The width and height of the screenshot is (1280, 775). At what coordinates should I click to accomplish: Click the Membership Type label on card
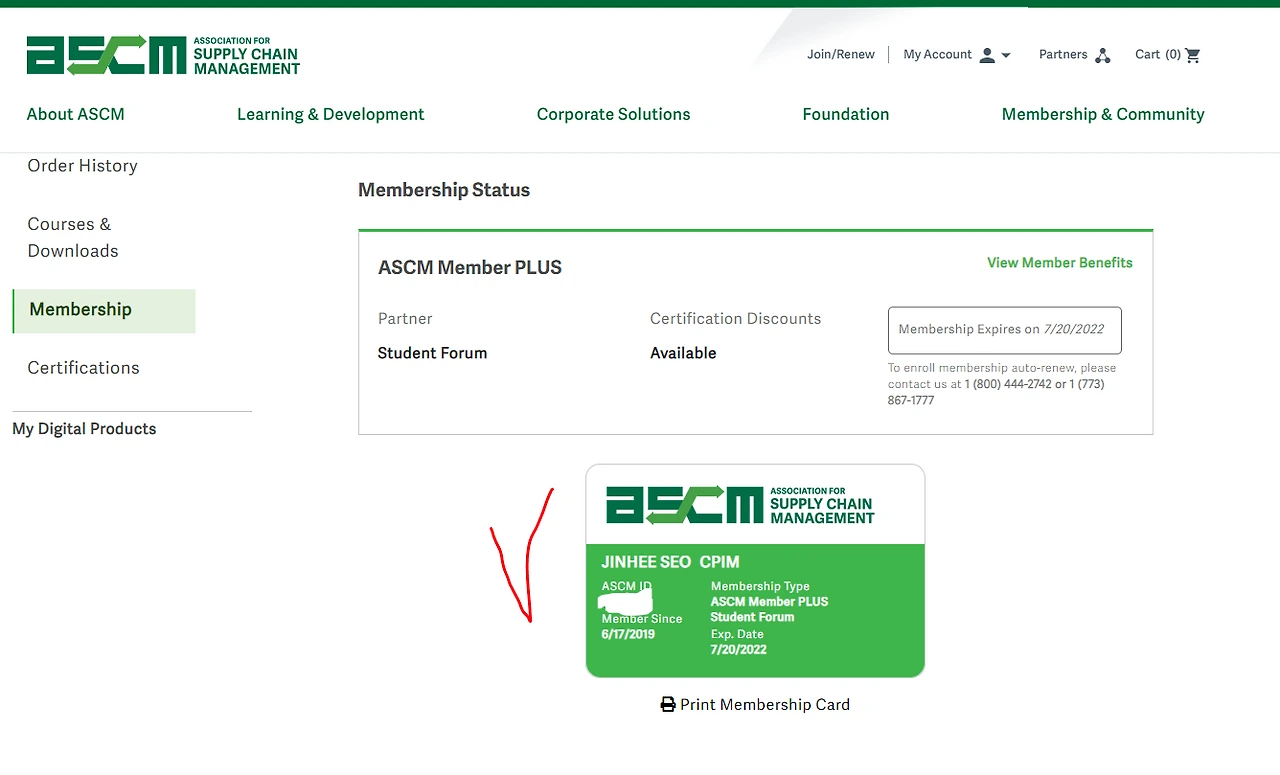click(x=760, y=586)
